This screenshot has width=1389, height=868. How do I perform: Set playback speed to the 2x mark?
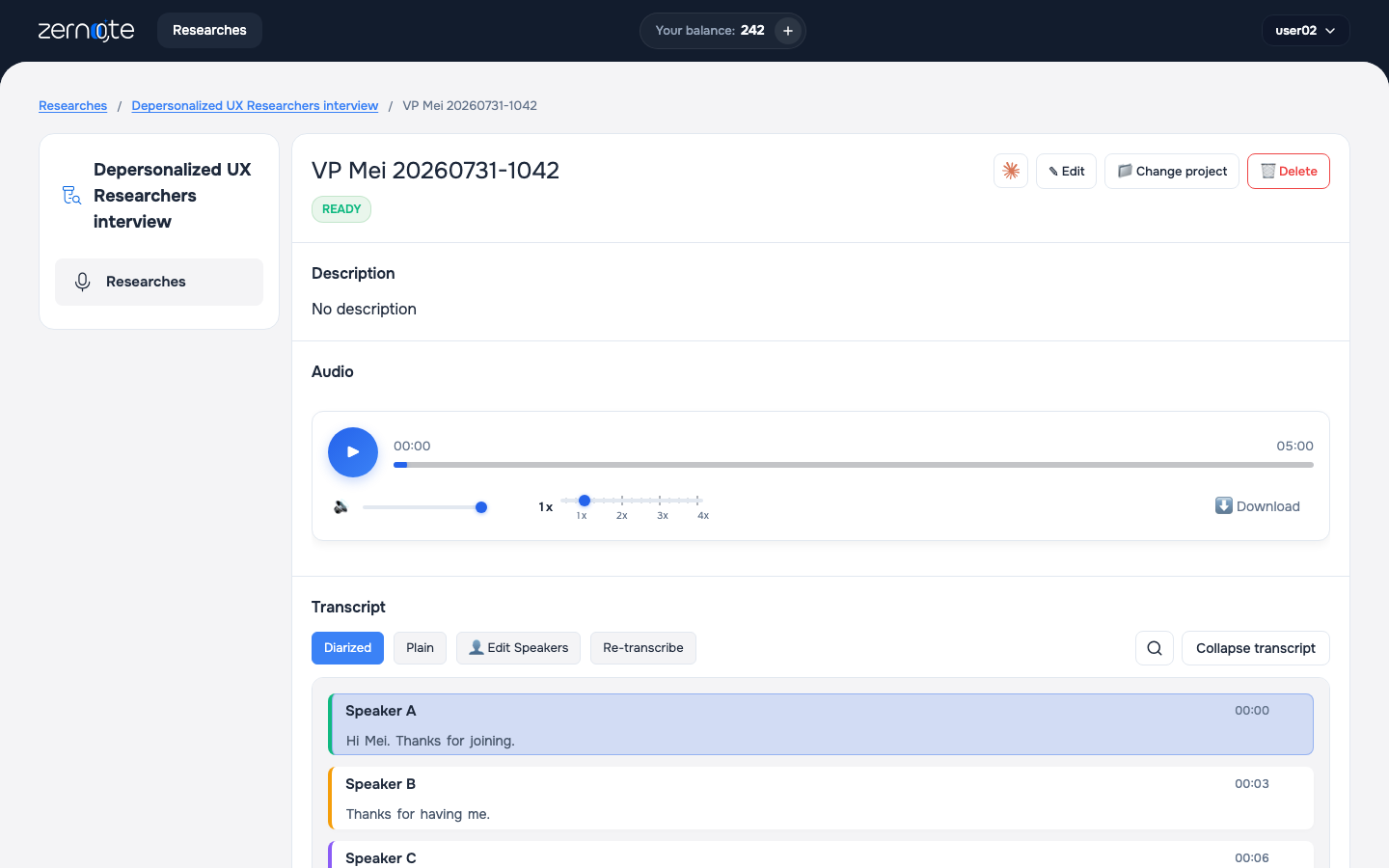point(622,515)
